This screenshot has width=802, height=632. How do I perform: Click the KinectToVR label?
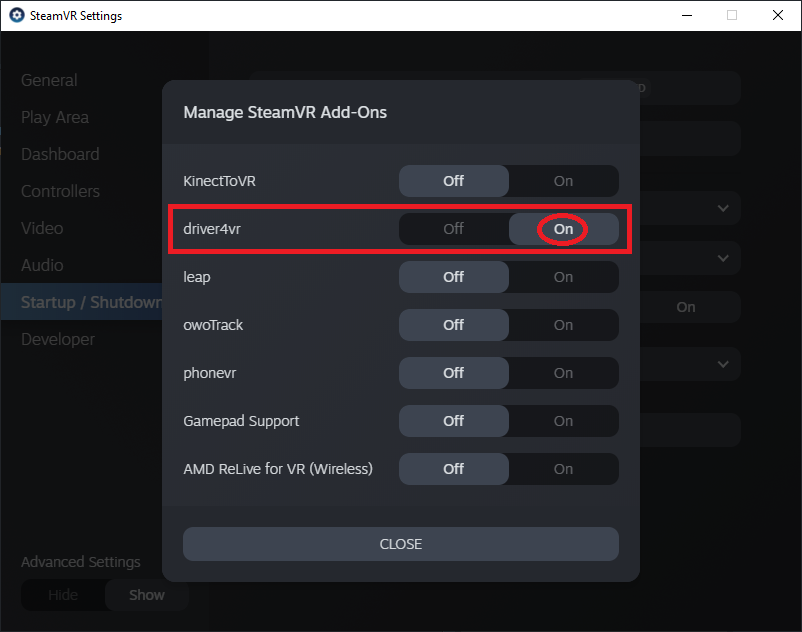point(219,181)
